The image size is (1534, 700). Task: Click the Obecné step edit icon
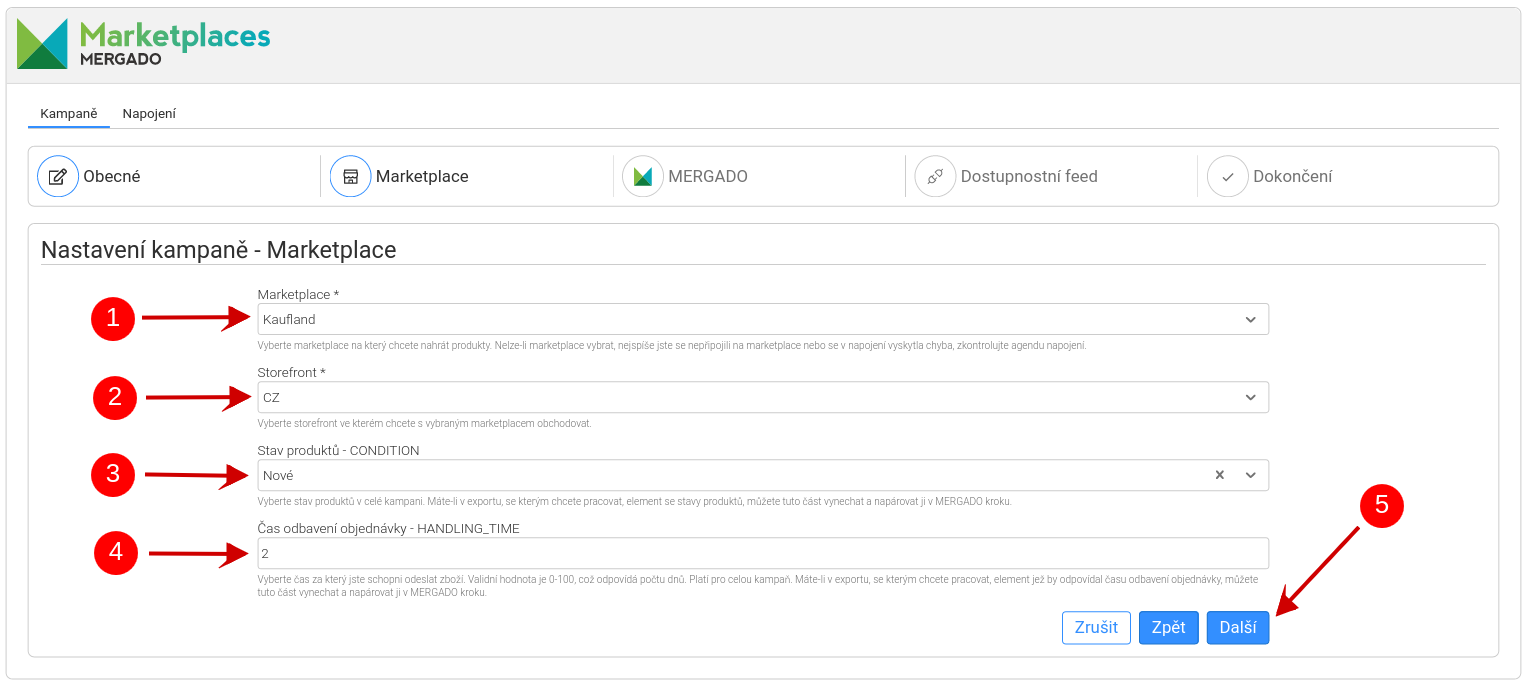tap(58, 176)
